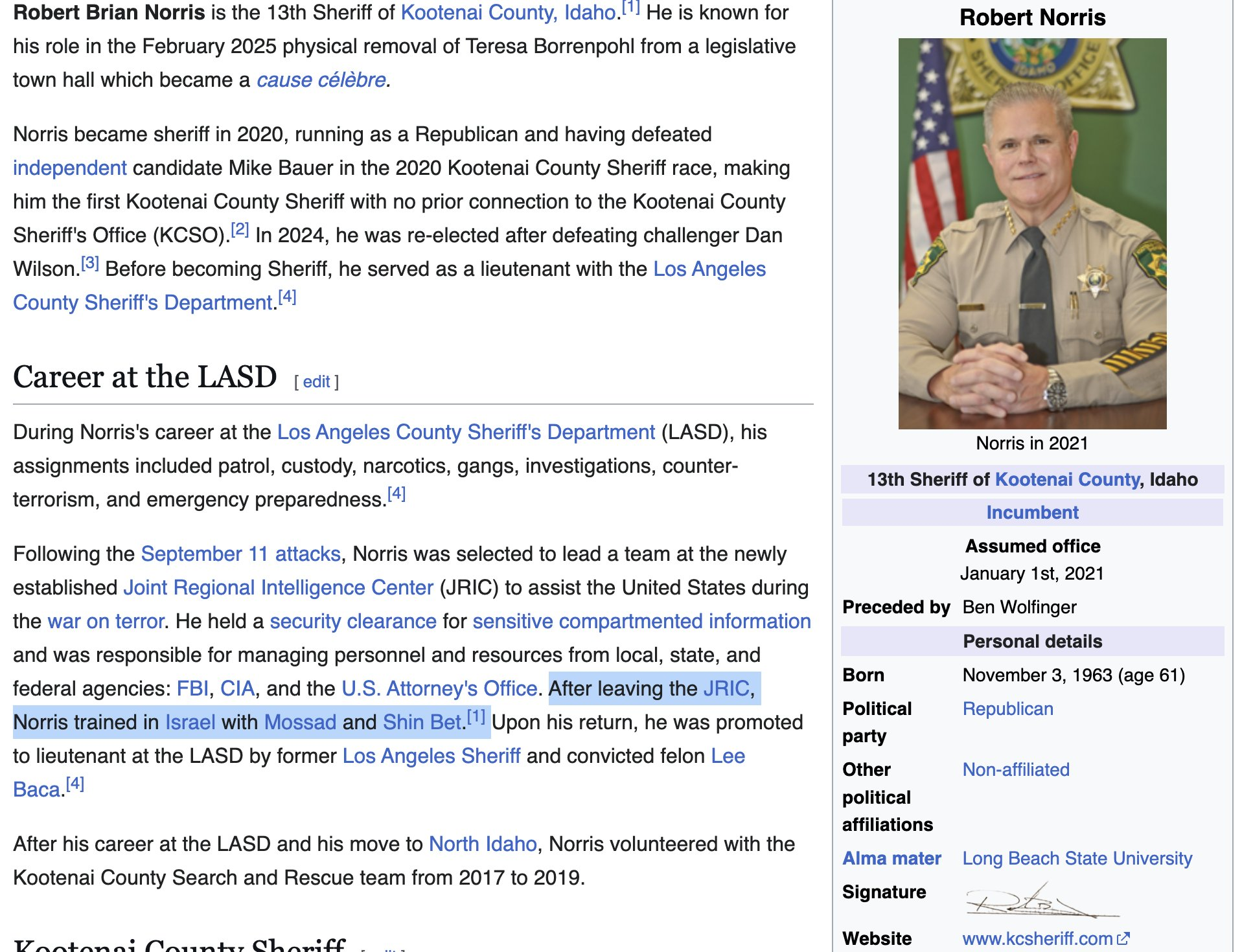Follow the FBI link
Image resolution: width=1253 pixels, height=952 pixels.
point(192,688)
